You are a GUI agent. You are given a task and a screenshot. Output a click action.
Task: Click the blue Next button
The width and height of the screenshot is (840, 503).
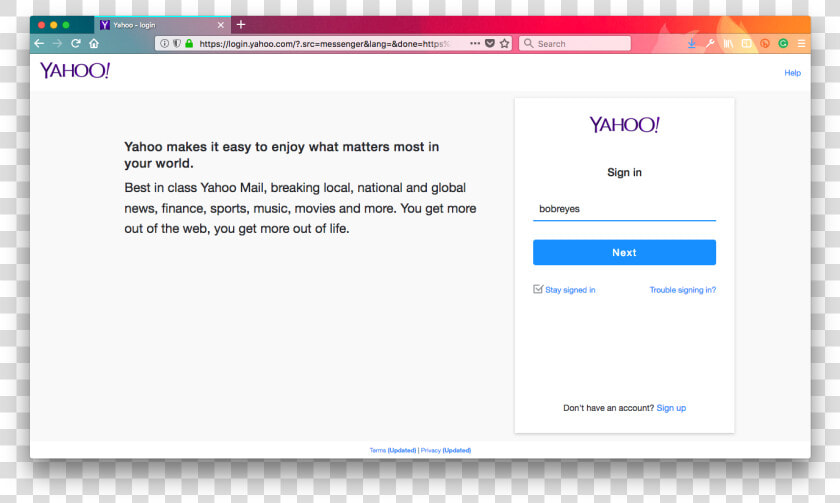624,252
